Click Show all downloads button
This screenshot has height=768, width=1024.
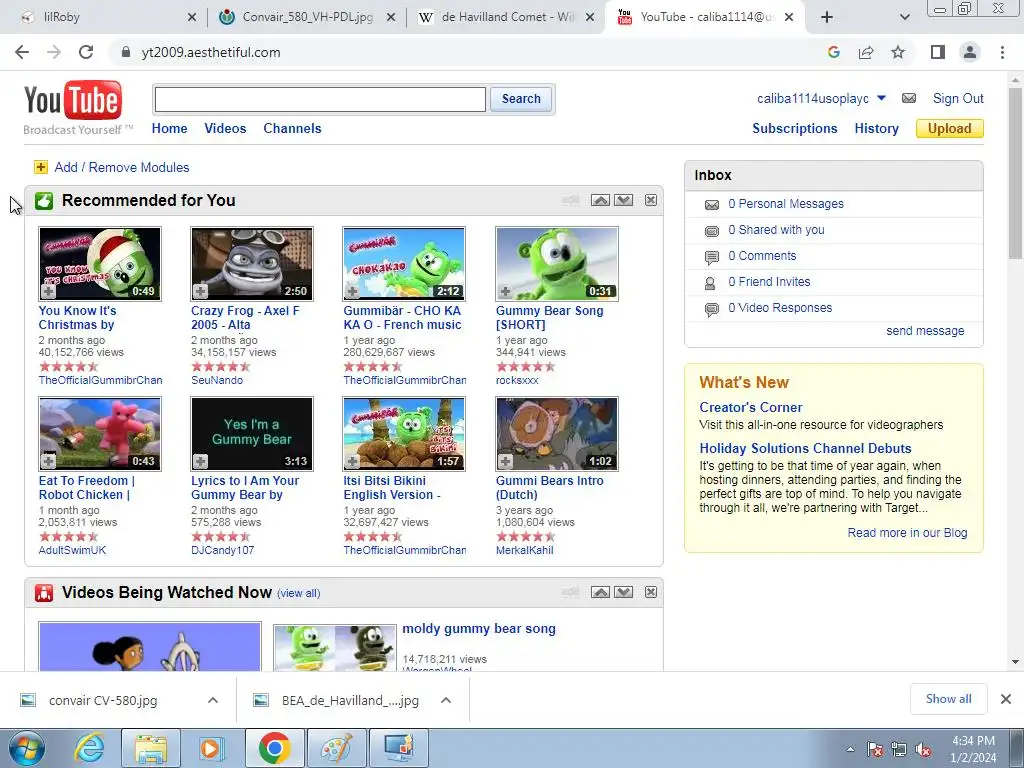948,699
